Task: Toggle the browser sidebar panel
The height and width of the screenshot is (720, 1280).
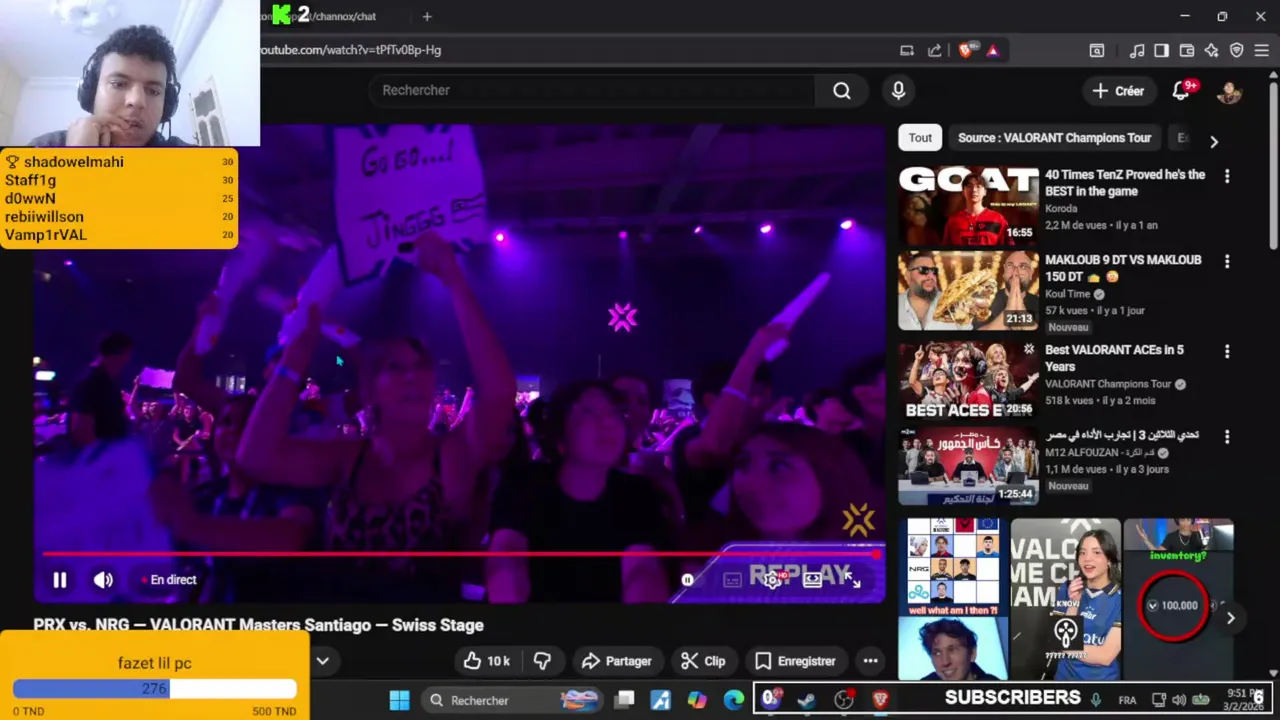Action: 1161,50
